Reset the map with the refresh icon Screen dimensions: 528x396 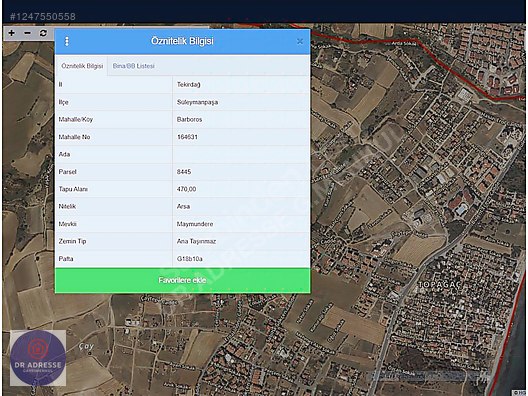coord(43,33)
